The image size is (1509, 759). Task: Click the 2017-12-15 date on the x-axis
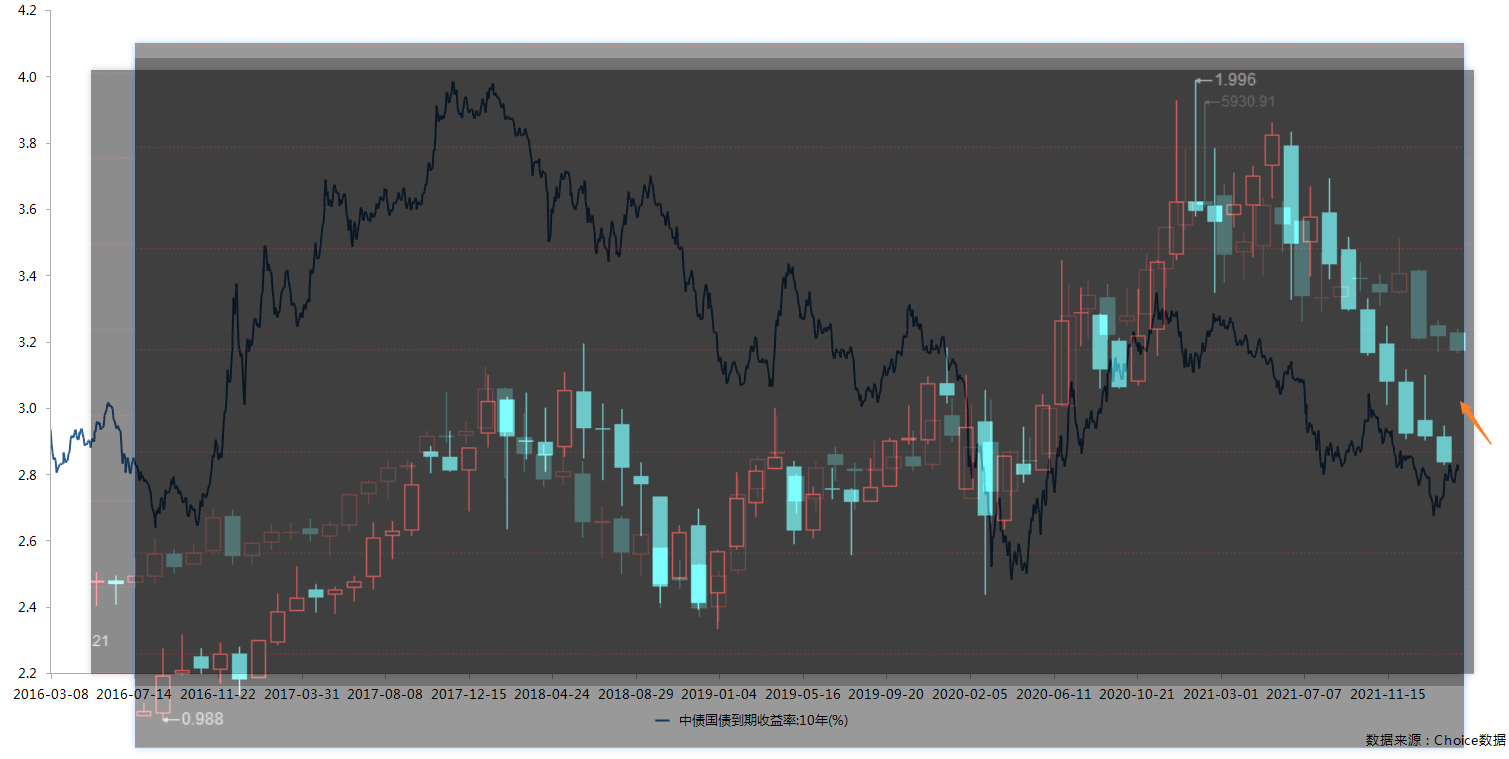(x=468, y=692)
